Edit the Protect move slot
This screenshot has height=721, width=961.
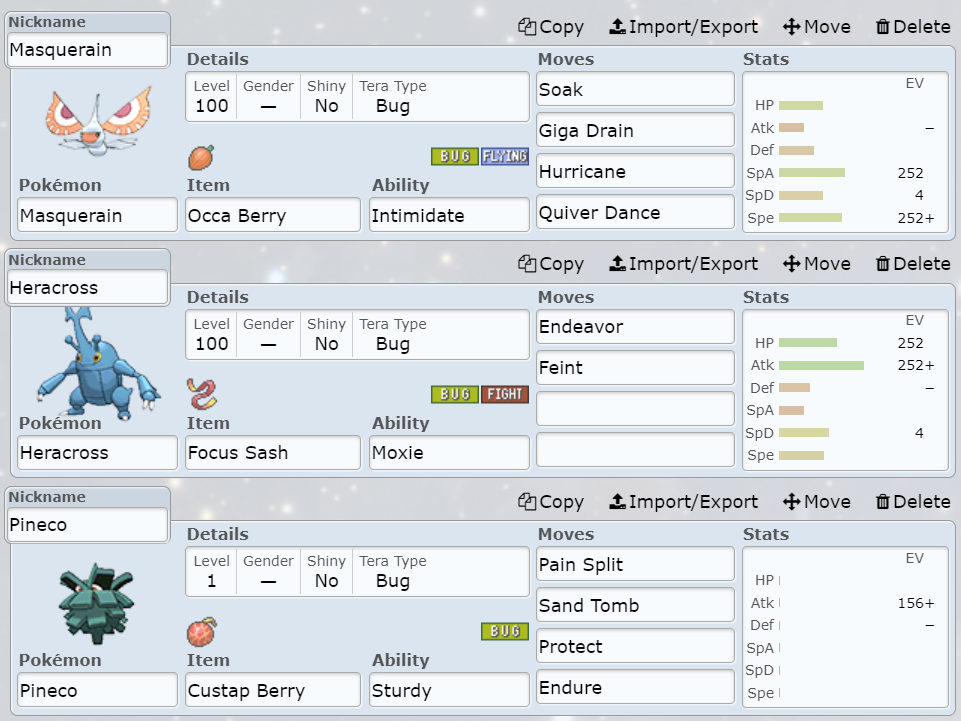pyautogui.click(x=636, y=646)
